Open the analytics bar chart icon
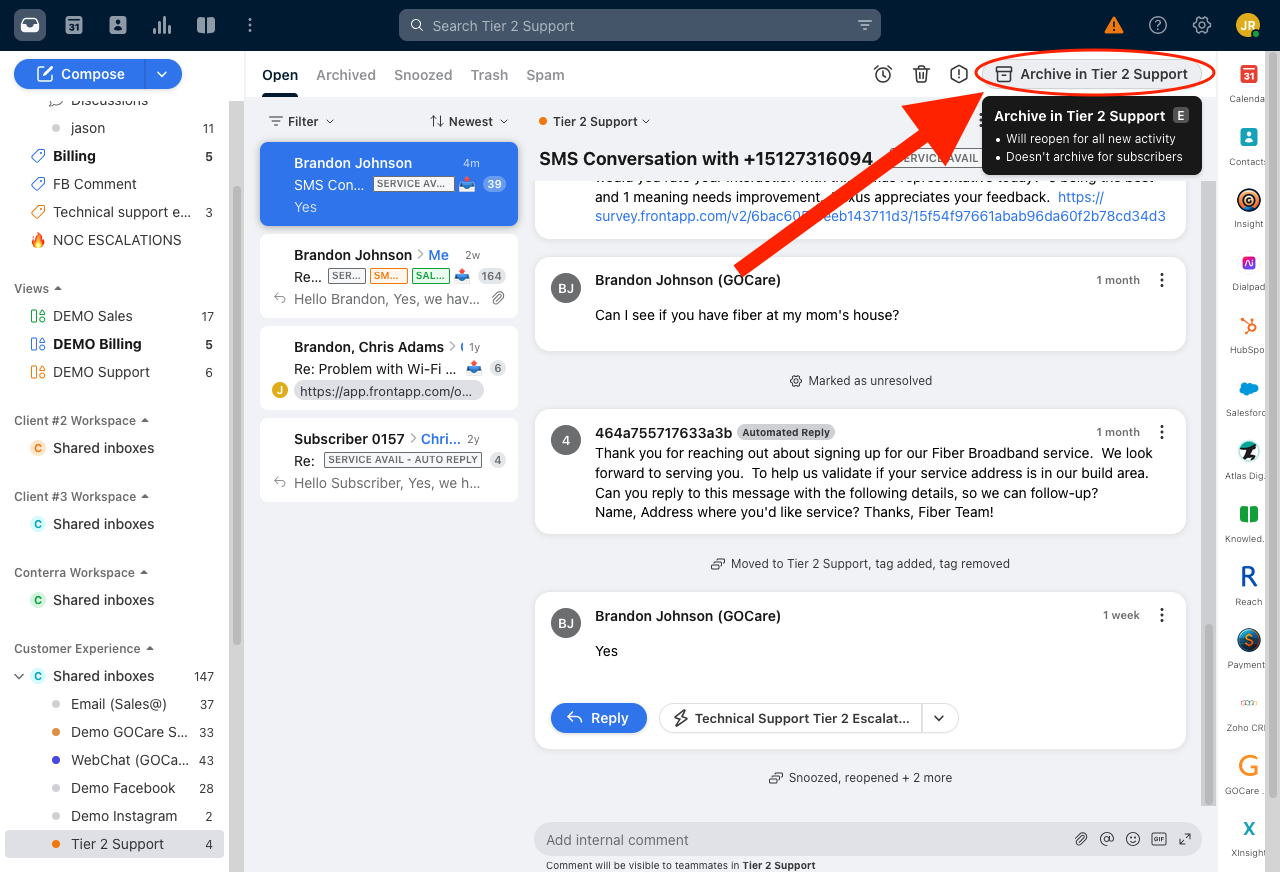The width and height of the screenshot is (1280, 872). pos(162,25)
